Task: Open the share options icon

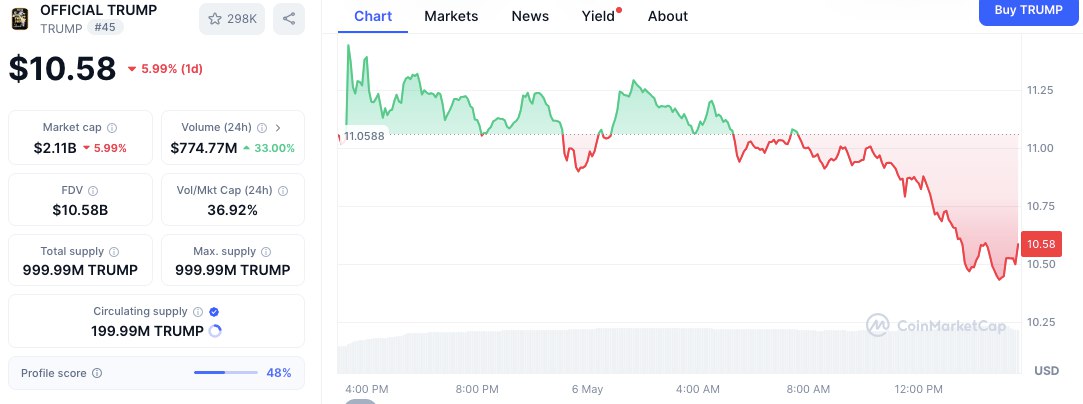Action: [x=289, y=19]
